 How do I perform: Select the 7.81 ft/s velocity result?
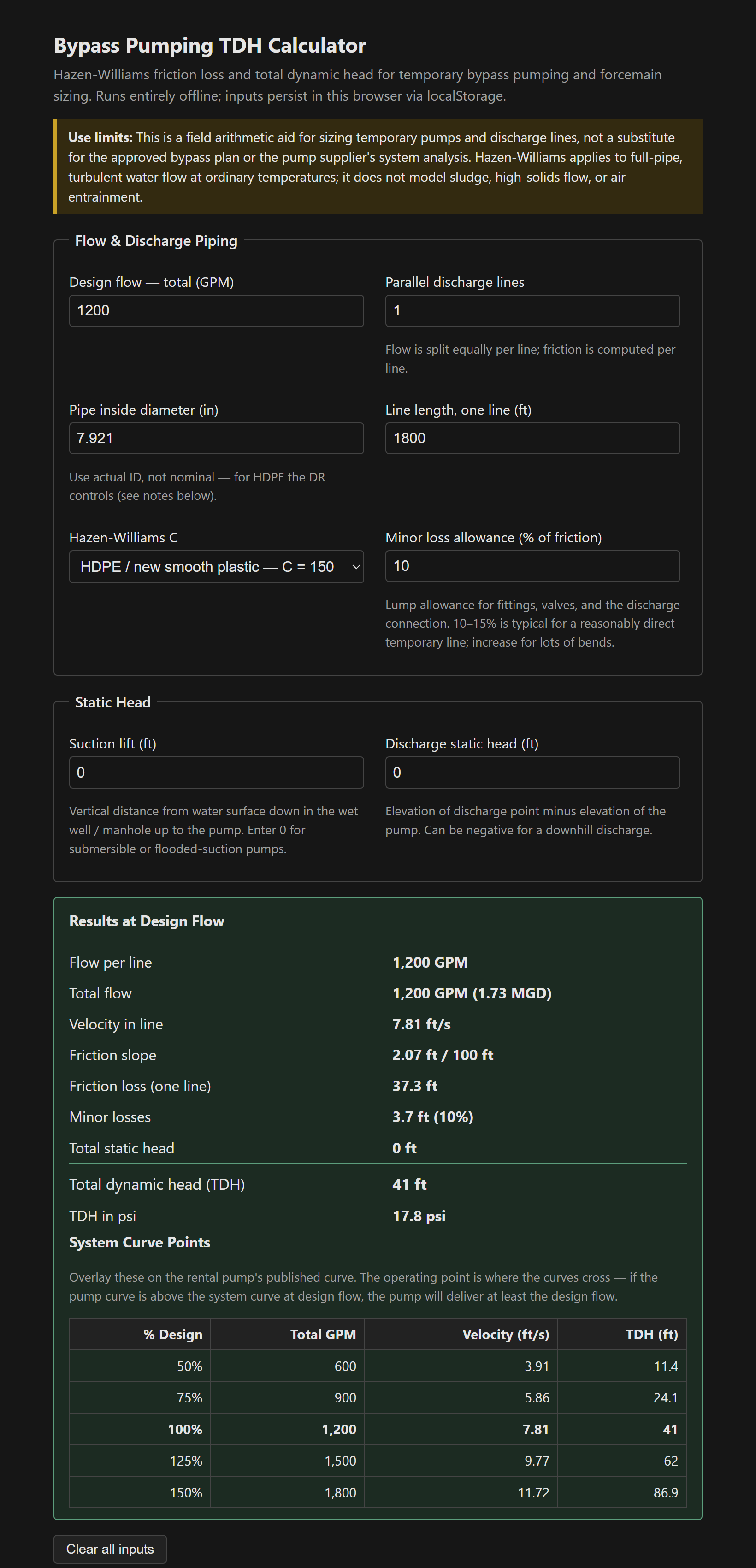(x=421, y=1024)
